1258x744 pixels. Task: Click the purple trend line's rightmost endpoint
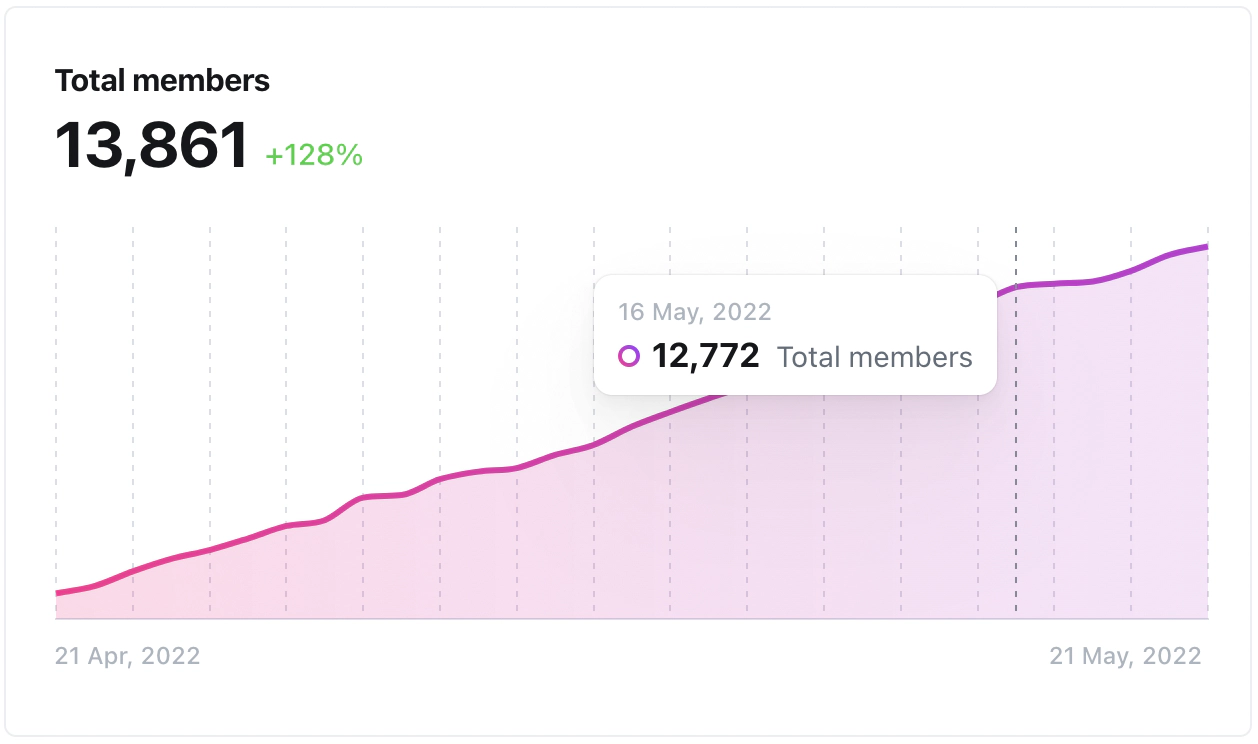click(1206, 246)
